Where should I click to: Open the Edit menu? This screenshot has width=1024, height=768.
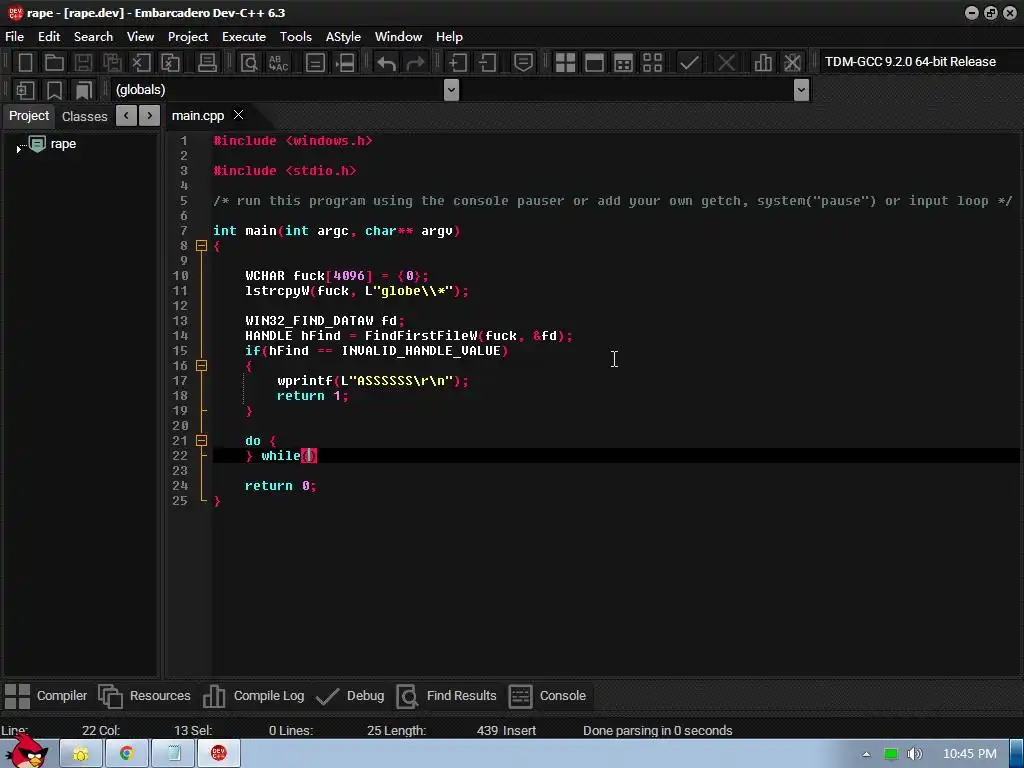(x=49, y=37)
